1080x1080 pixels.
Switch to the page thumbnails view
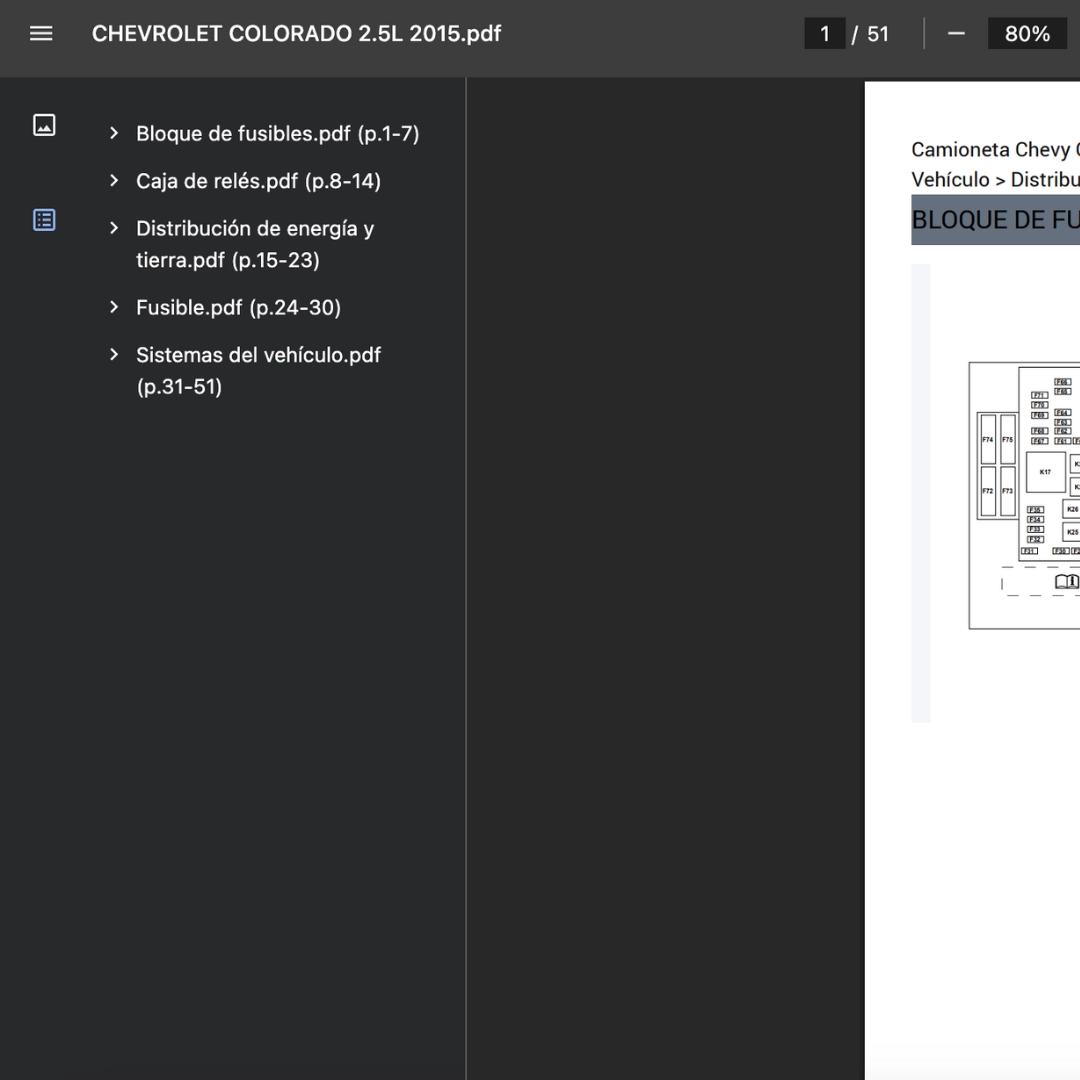[x=44, y=125]
